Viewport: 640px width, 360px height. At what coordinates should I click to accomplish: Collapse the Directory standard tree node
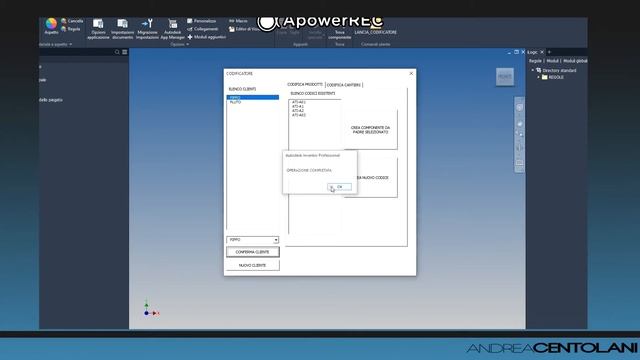pos(532,70)
